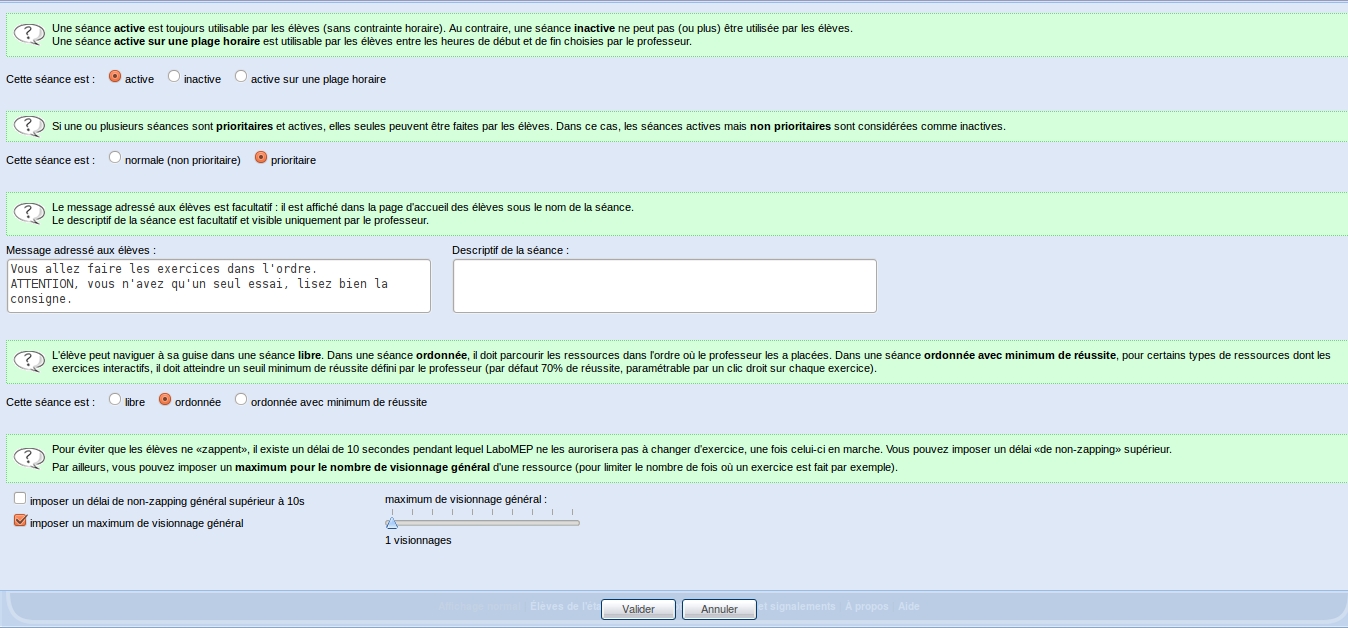1348x628 pixels.
Task: Click the help bubble icon about student message
Action: click(x=28, y=213)
